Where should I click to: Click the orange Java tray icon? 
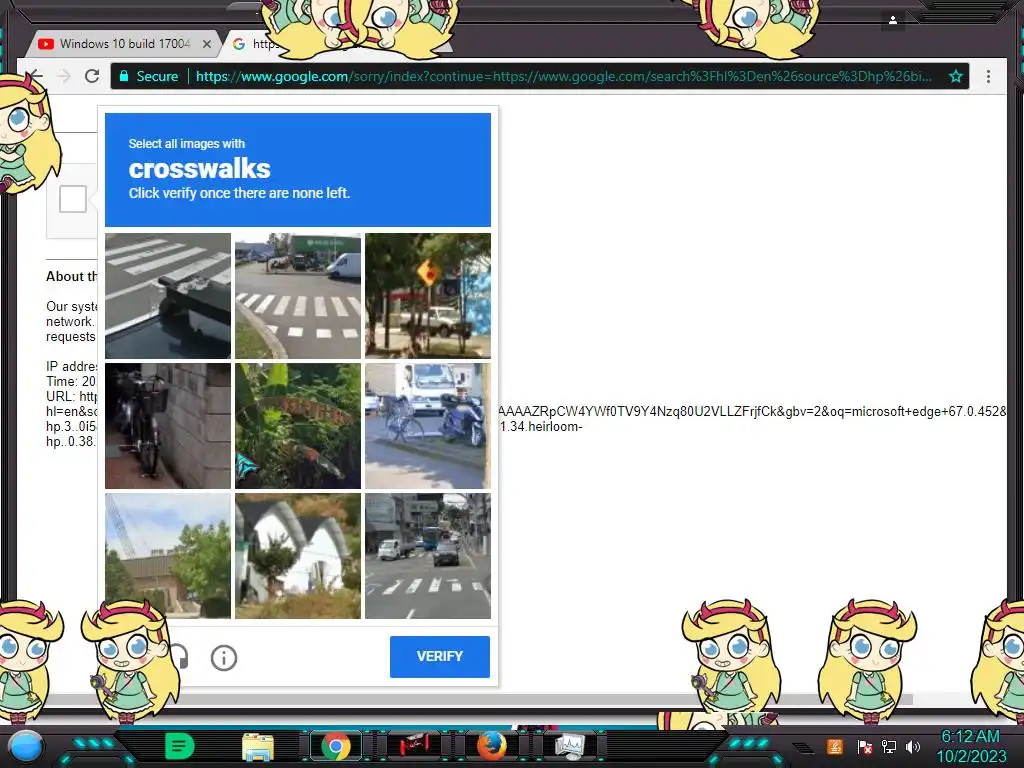pyautogui.click(x=835, y=746)
